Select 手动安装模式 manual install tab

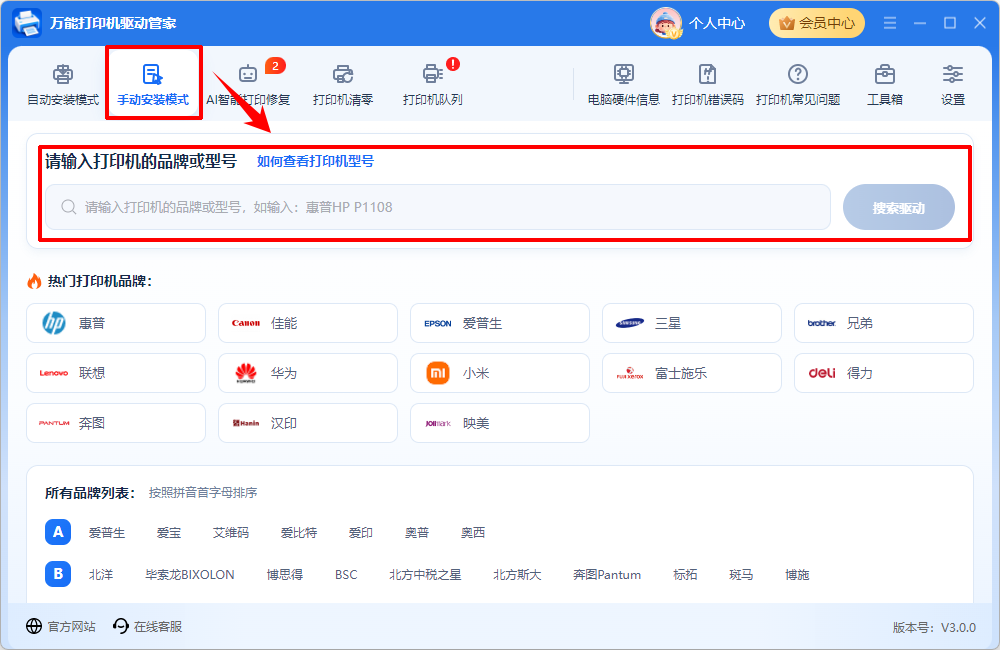(153, 85)
